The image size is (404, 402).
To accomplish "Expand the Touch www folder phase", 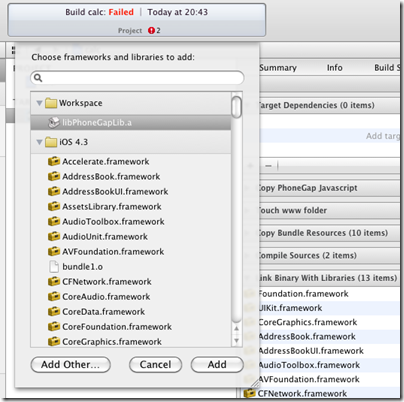I will (x=248, y=211).
